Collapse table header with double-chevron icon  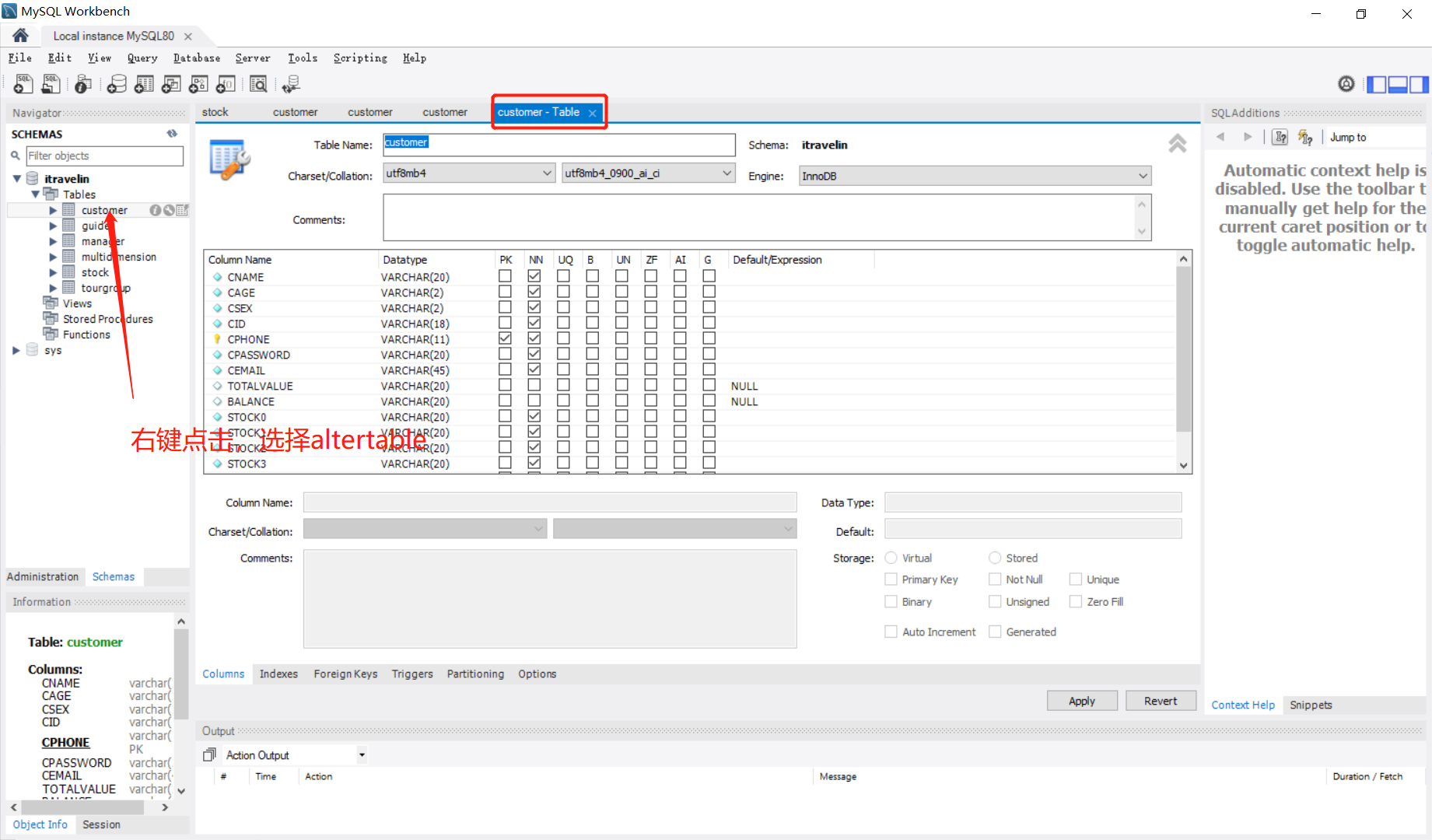pyautogui.click(x=1177, y=143)
